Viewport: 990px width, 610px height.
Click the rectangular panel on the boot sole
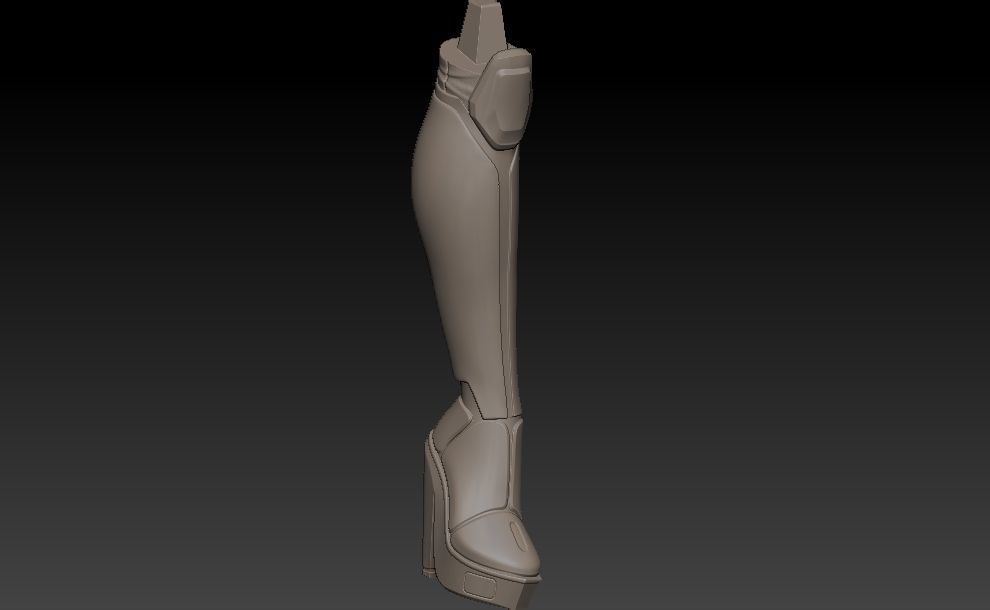pos(480,585)
